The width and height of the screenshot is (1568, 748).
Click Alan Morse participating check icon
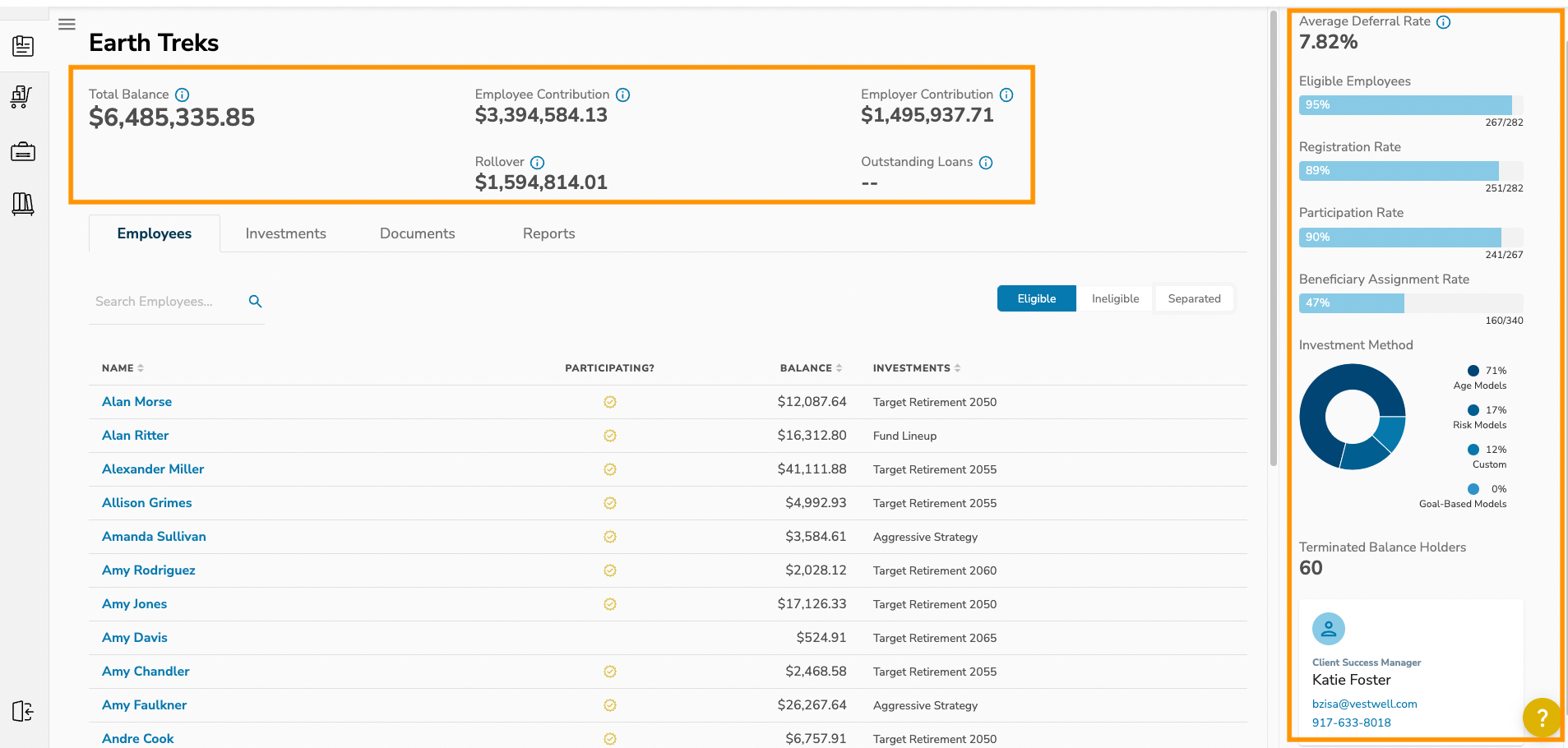[x=610, y=402]
